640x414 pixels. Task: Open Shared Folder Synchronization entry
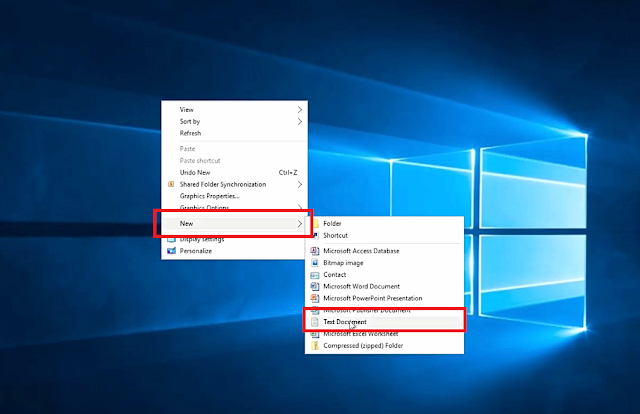pyautogui.click(x=234, y=184)
